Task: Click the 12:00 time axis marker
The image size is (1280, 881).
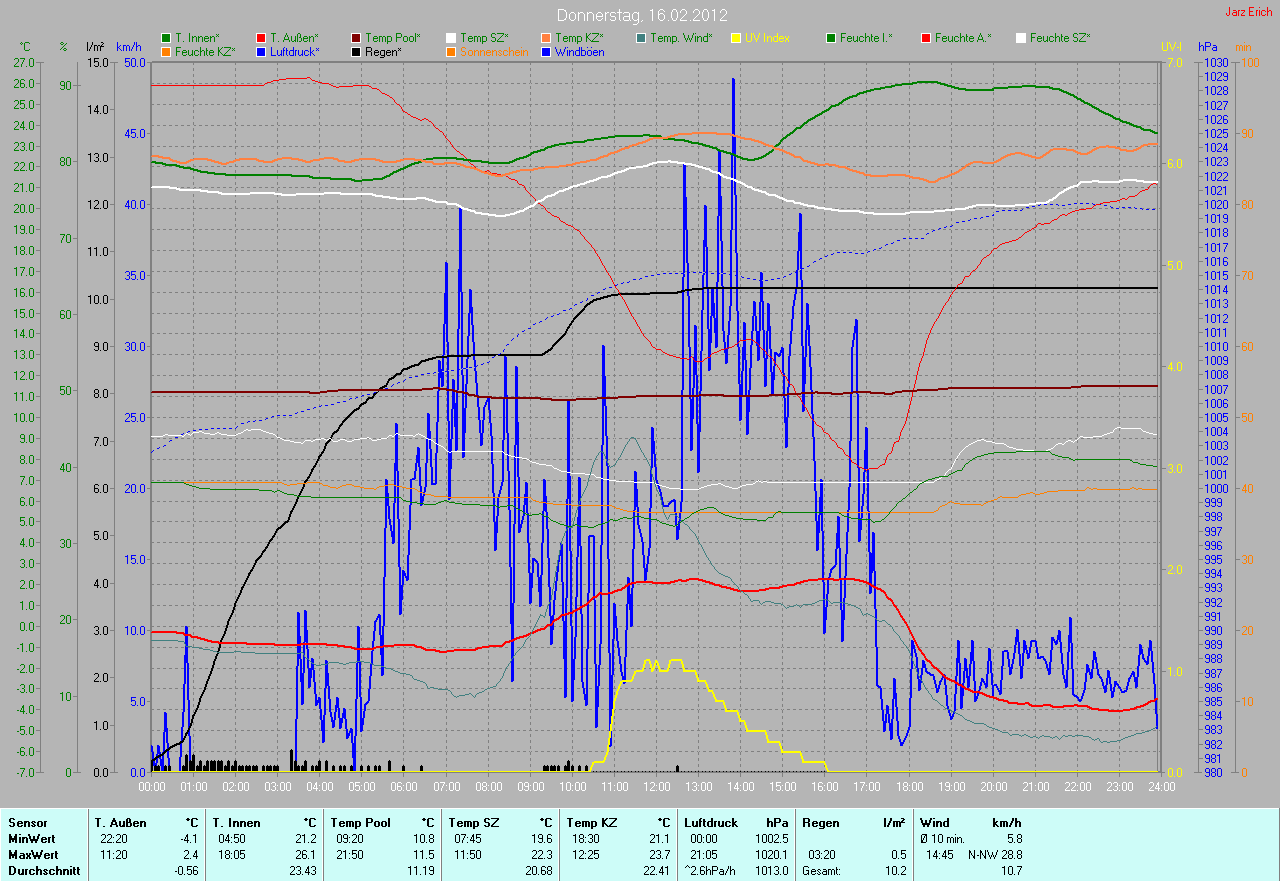Action: click(657, 787)
